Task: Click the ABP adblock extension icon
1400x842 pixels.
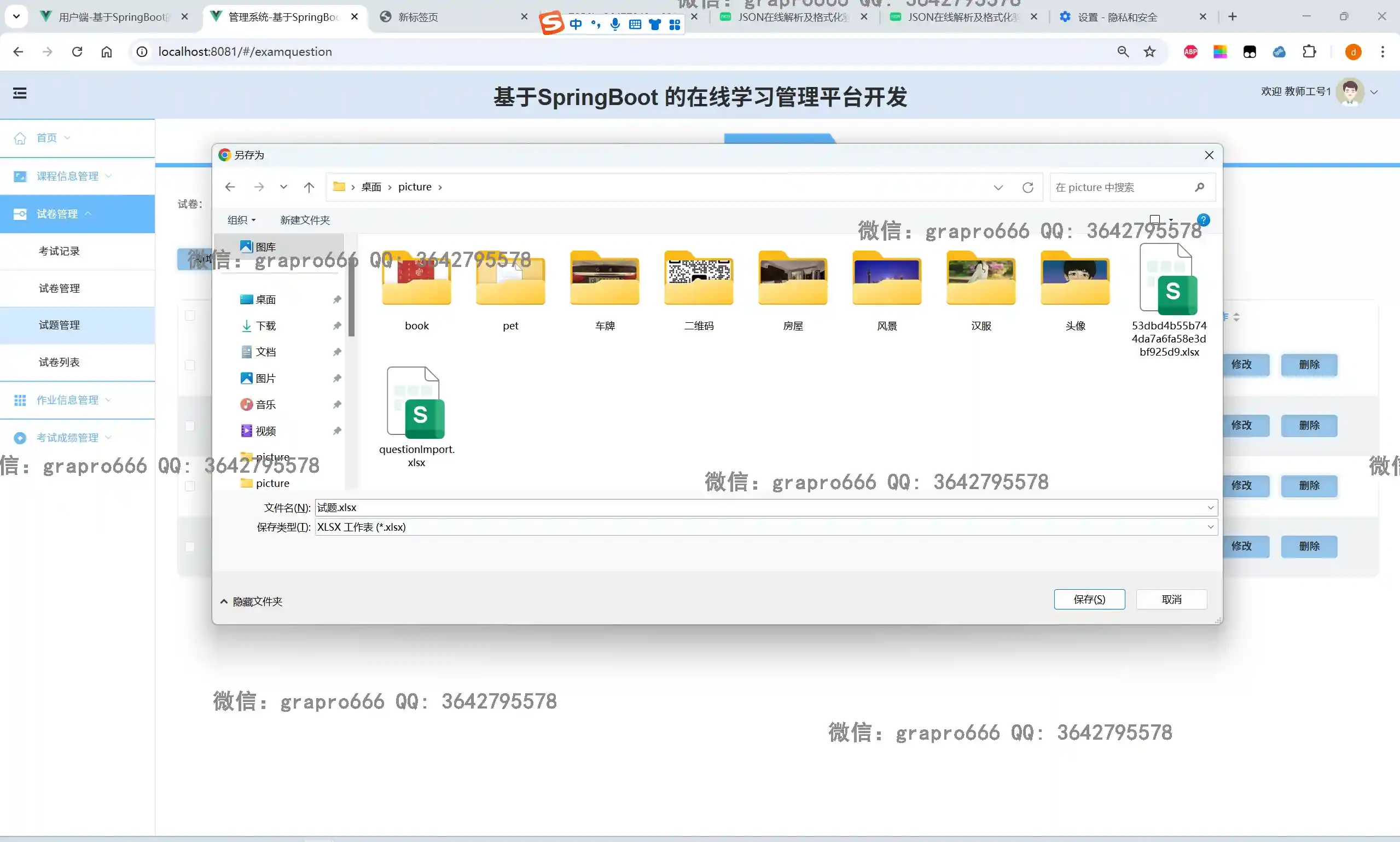Action: 1190,51
